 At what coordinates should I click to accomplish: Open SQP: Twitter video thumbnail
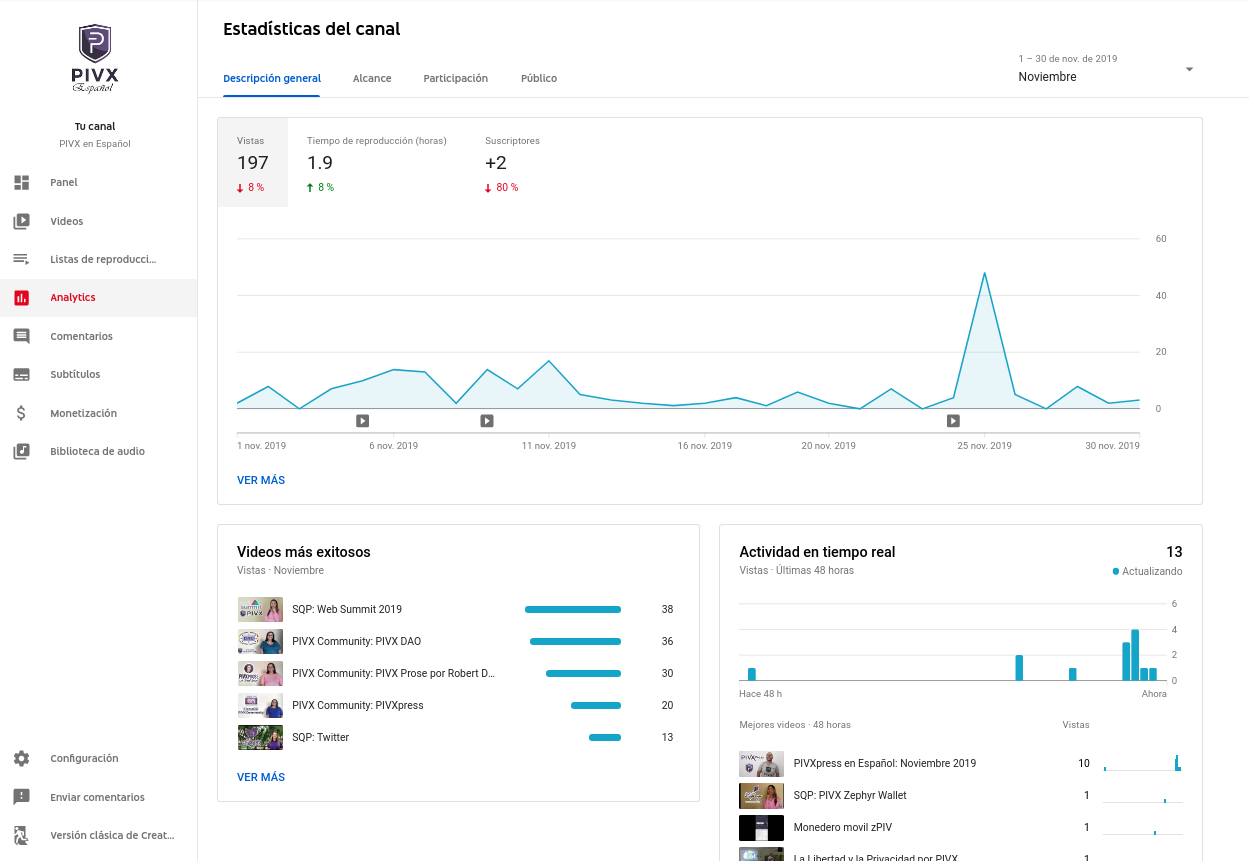pos(260,737)
